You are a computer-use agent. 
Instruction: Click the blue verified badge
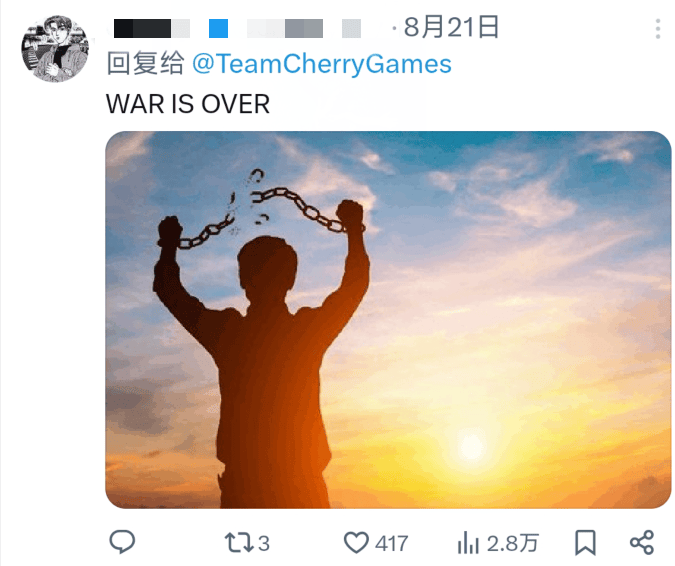tap(218, 28)
